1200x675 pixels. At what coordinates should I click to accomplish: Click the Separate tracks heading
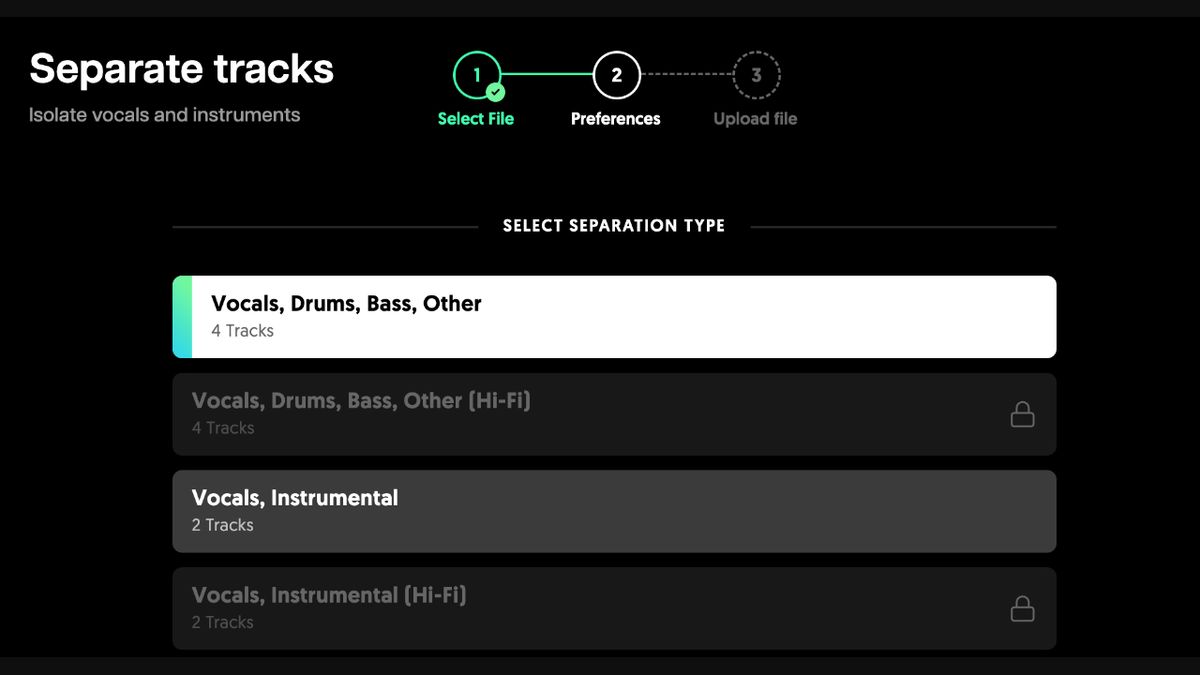pos(182,69)
